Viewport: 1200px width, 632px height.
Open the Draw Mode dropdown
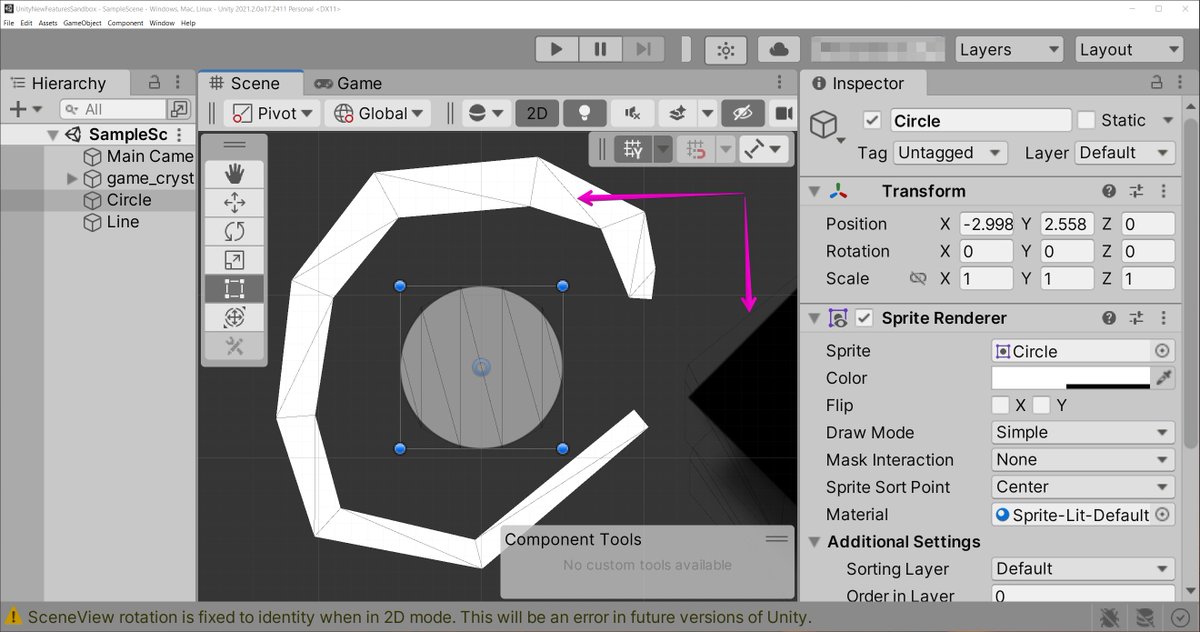coord(1082,432)
